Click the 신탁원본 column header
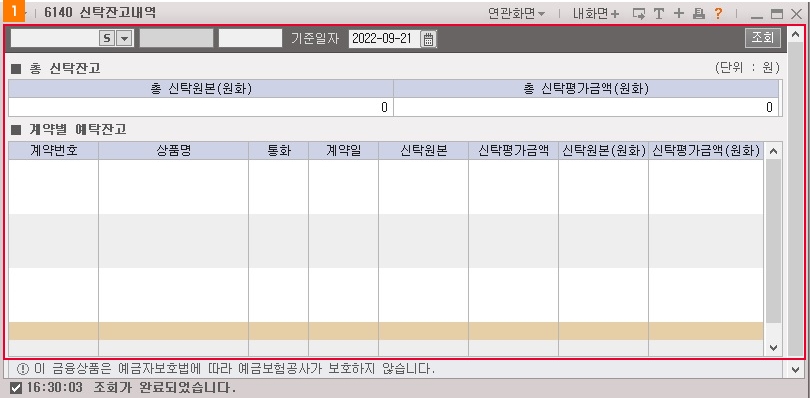This screenshot has width=810, height=398. point(424,150)
